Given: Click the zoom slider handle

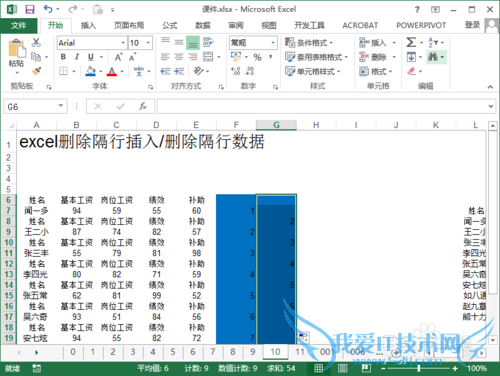Looking at the screenshot, I should pyautogui.click(x=419, y=368).
